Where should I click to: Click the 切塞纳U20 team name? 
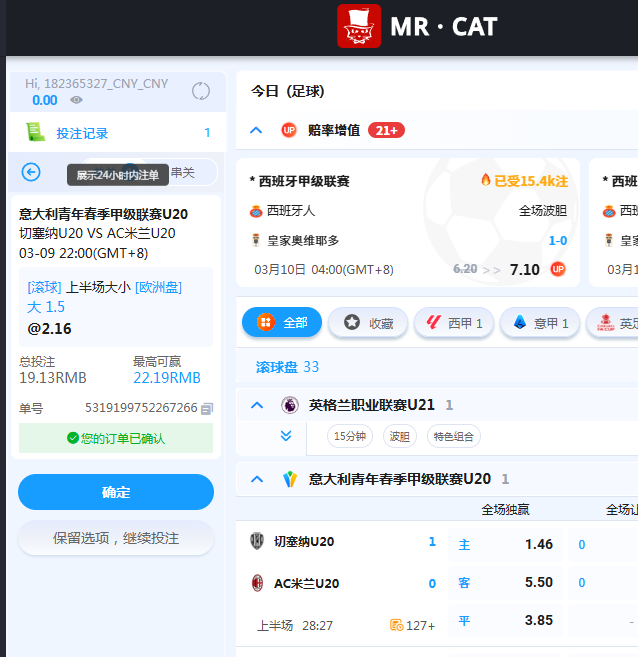pyautogui.click(x=304, y=541)
